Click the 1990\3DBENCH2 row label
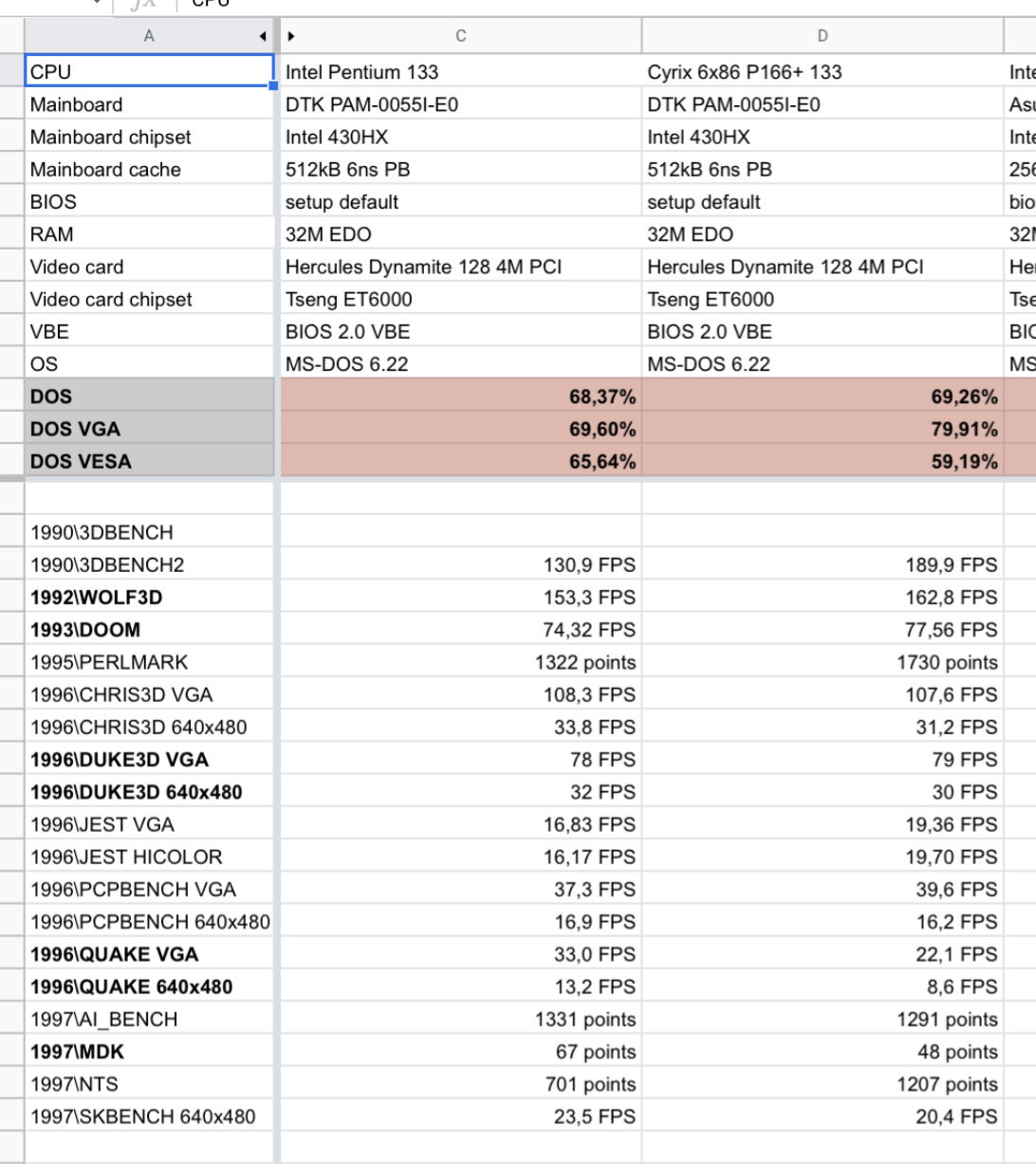This screenshot has width=1036, height=1164. coord(149,564)
